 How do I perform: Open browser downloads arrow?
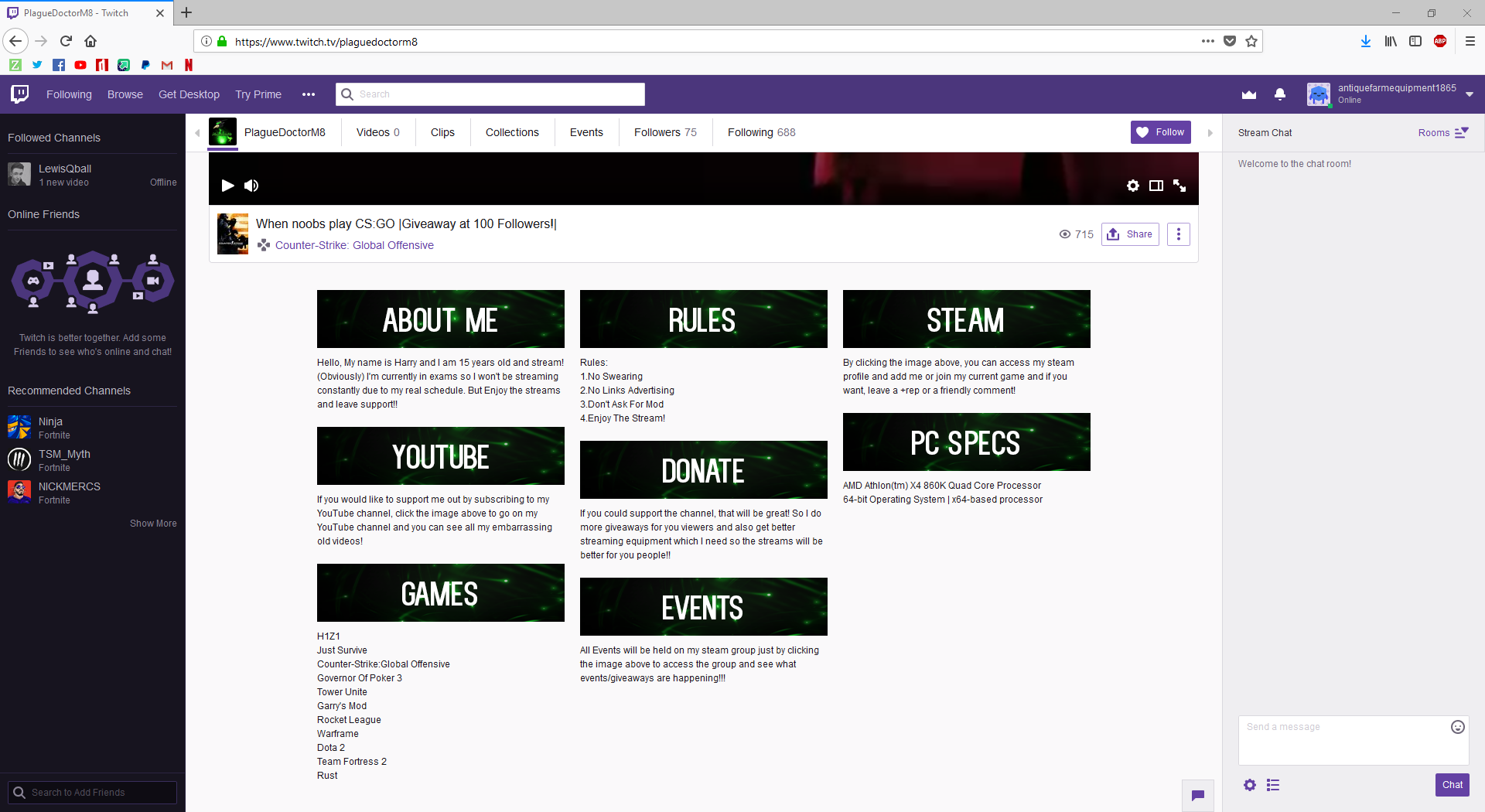pos(1366,41)
